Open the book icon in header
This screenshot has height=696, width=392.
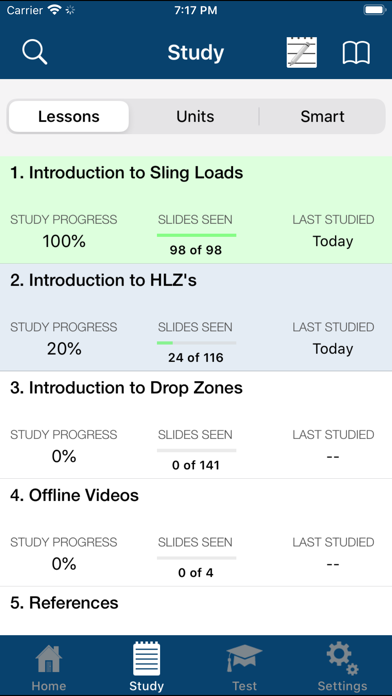pos(356,53)
